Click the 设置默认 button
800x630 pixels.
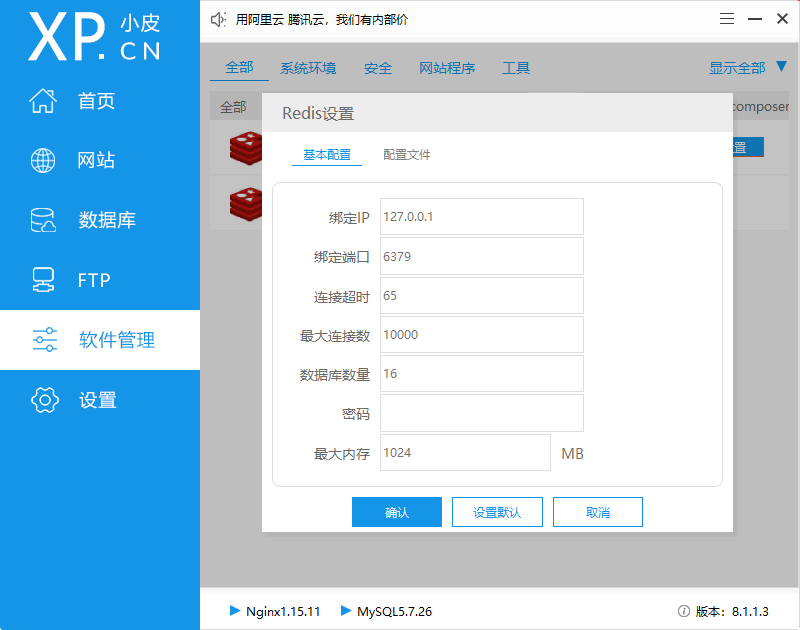point(497,512)
